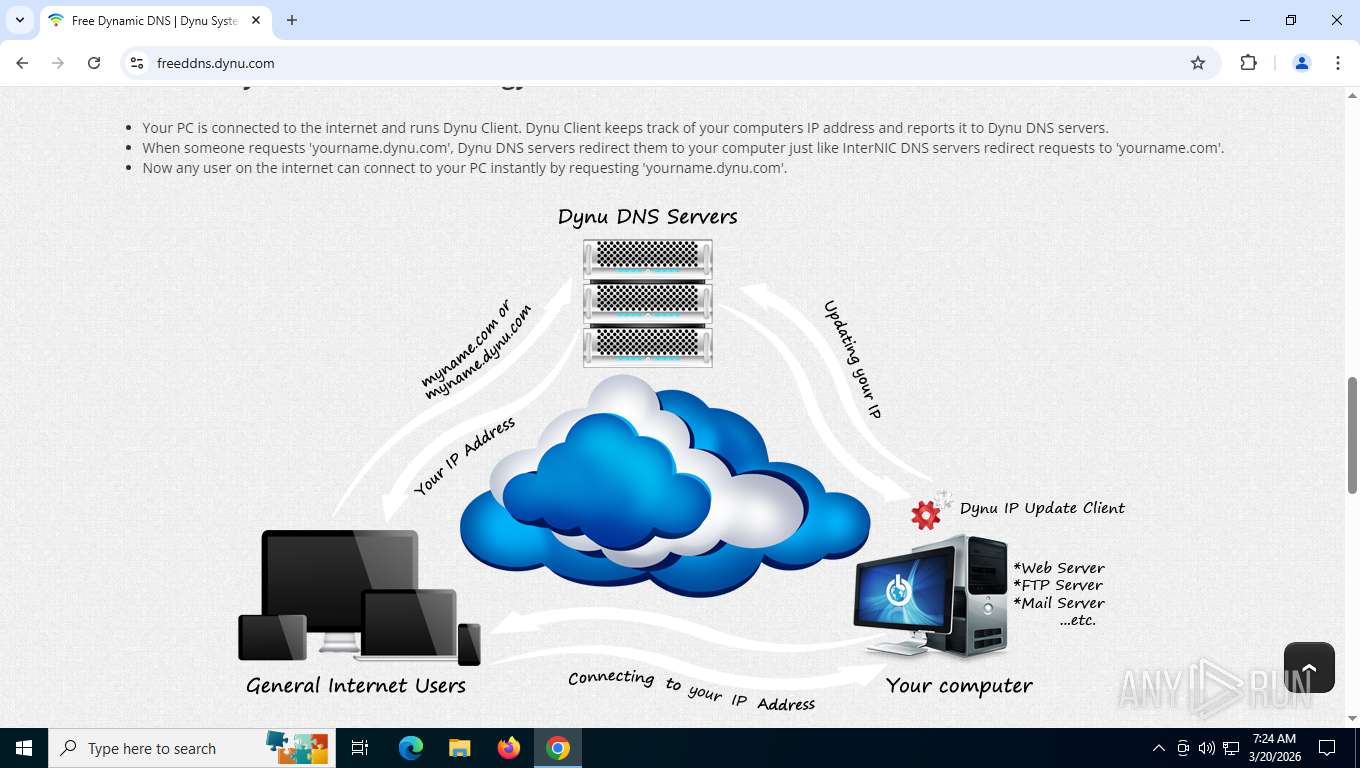Screen dimensions: 1360x768
Task: Click the 'Your IP Address' arrow label
Action: (464, 456)
